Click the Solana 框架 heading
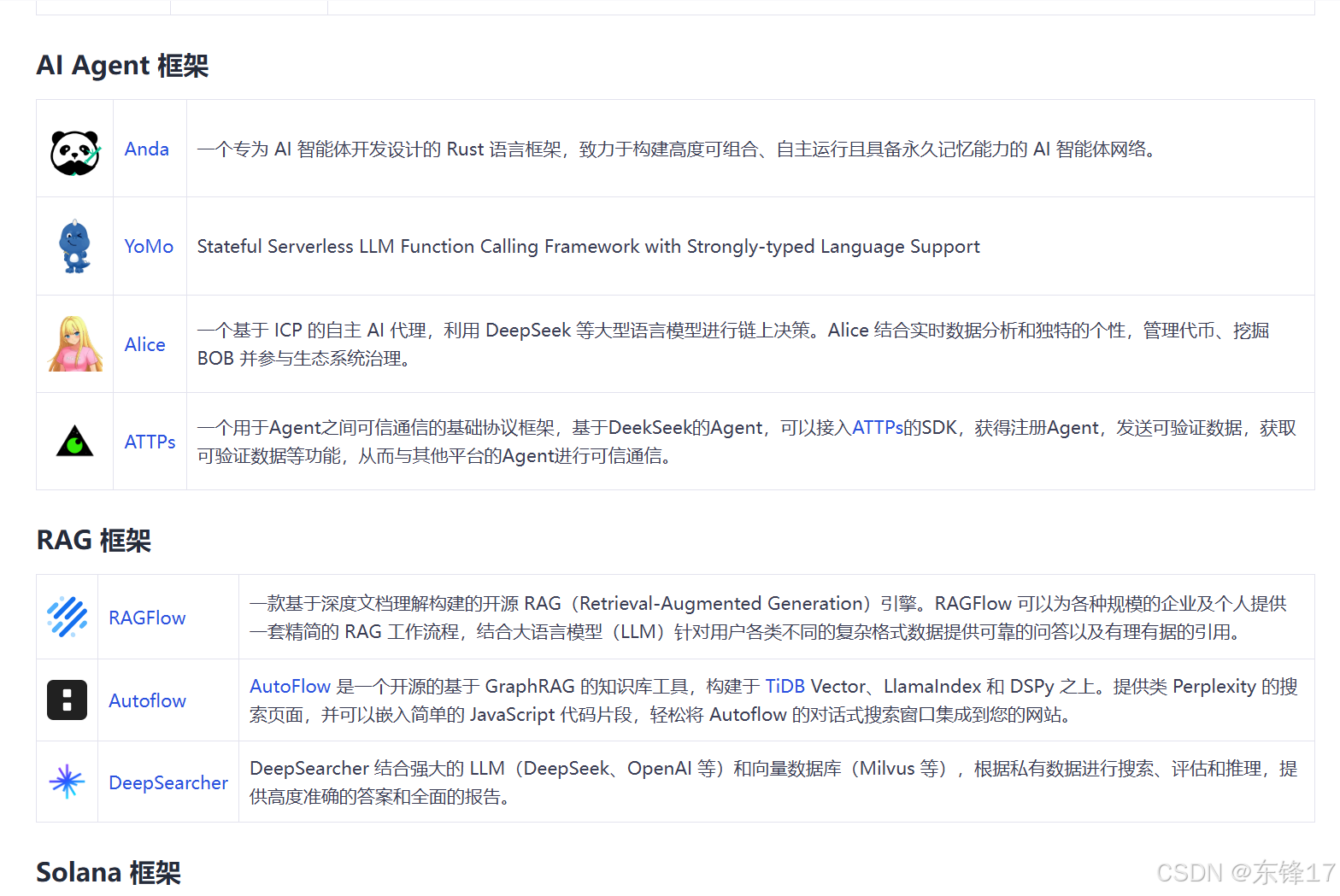This screenshot has height=896, width=1340. coord(109,873)
